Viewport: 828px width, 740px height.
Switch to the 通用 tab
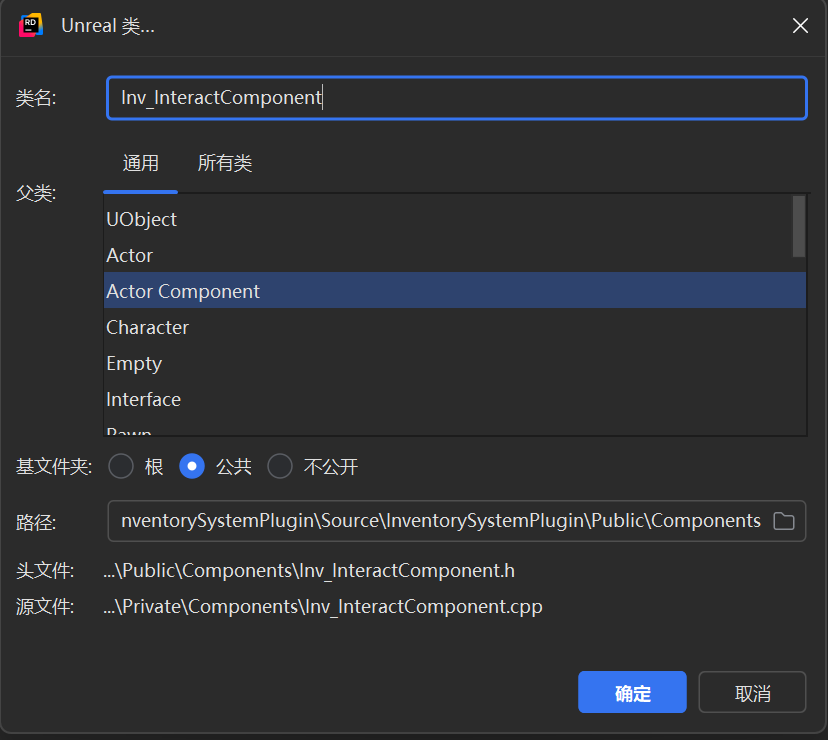click(140, 163)
